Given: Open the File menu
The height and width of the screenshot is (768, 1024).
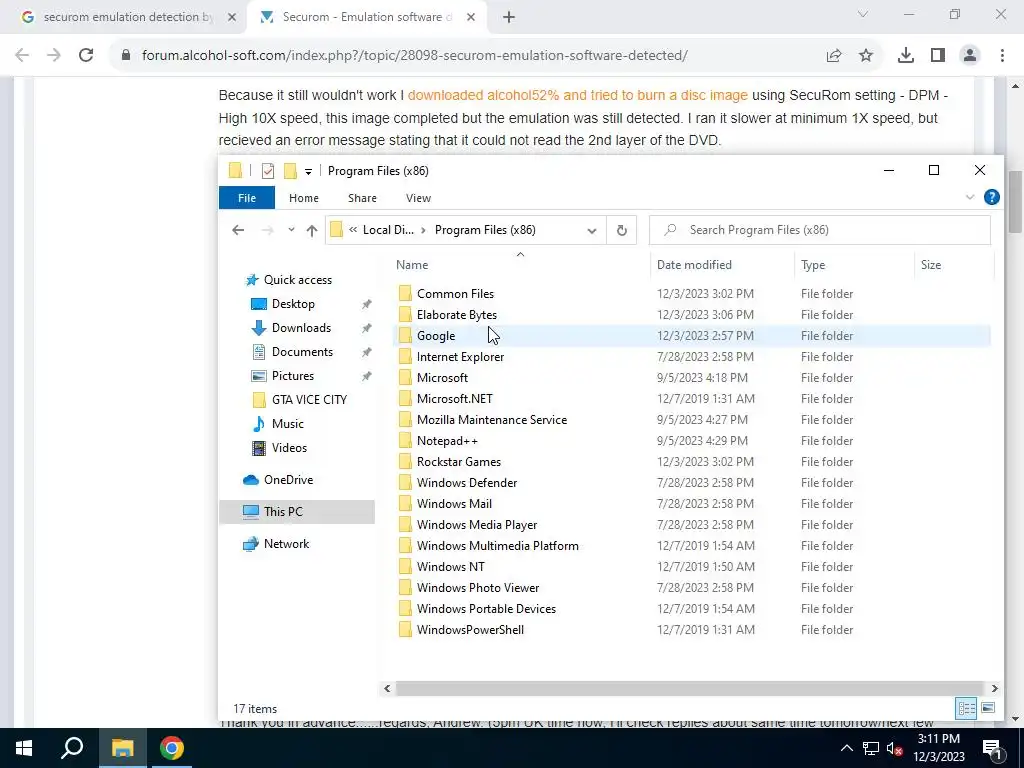Looking at the screenshot, I should coord(247,198).
